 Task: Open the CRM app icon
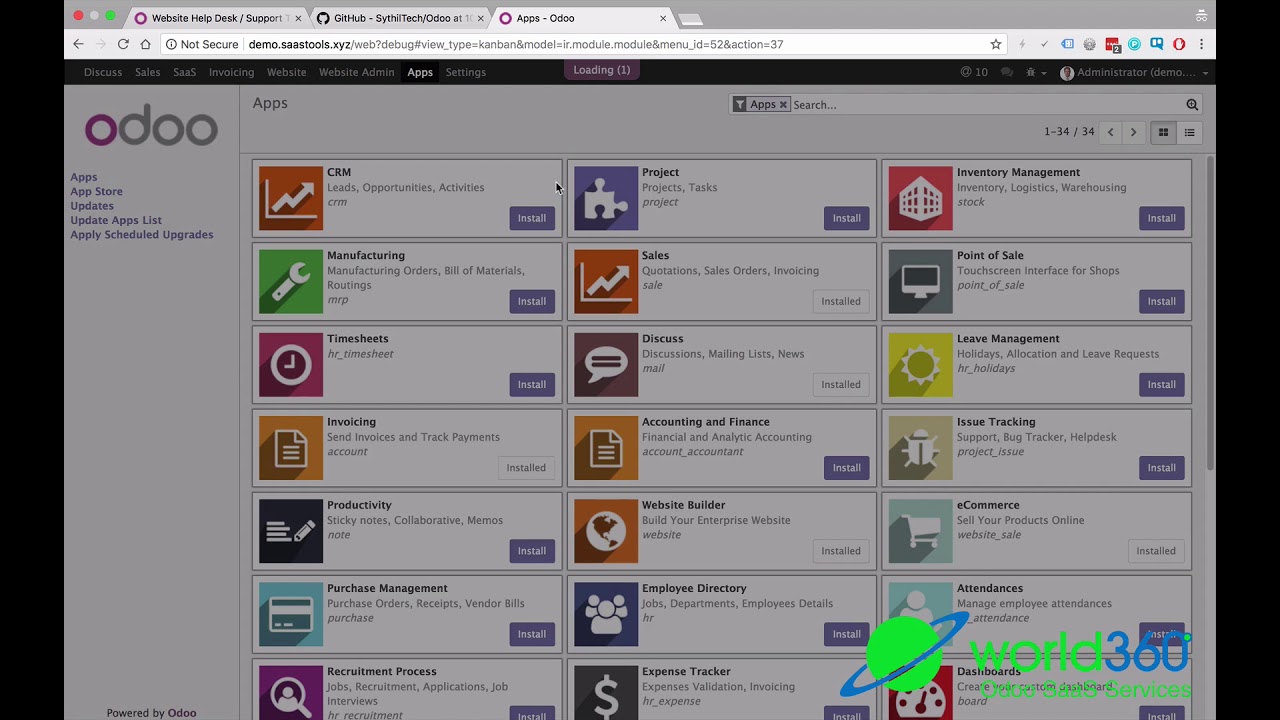(x=291, y=198)
